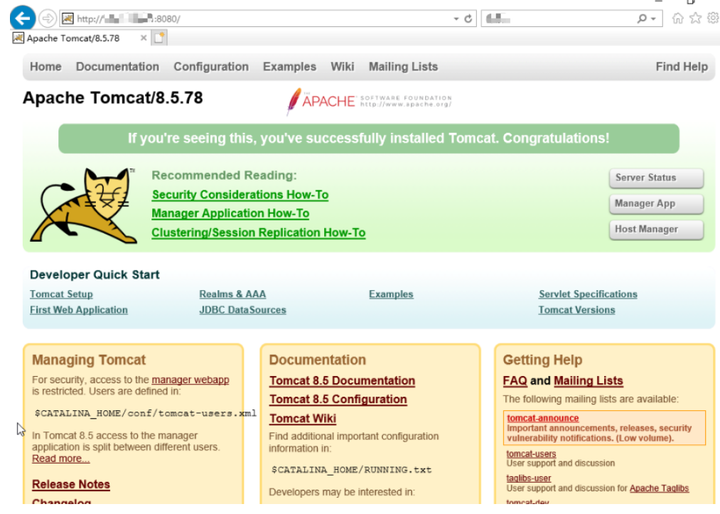The width and height of the screenshot is (720, 514).
Task: Open the Documentation menu item
Action: [118, 67]
